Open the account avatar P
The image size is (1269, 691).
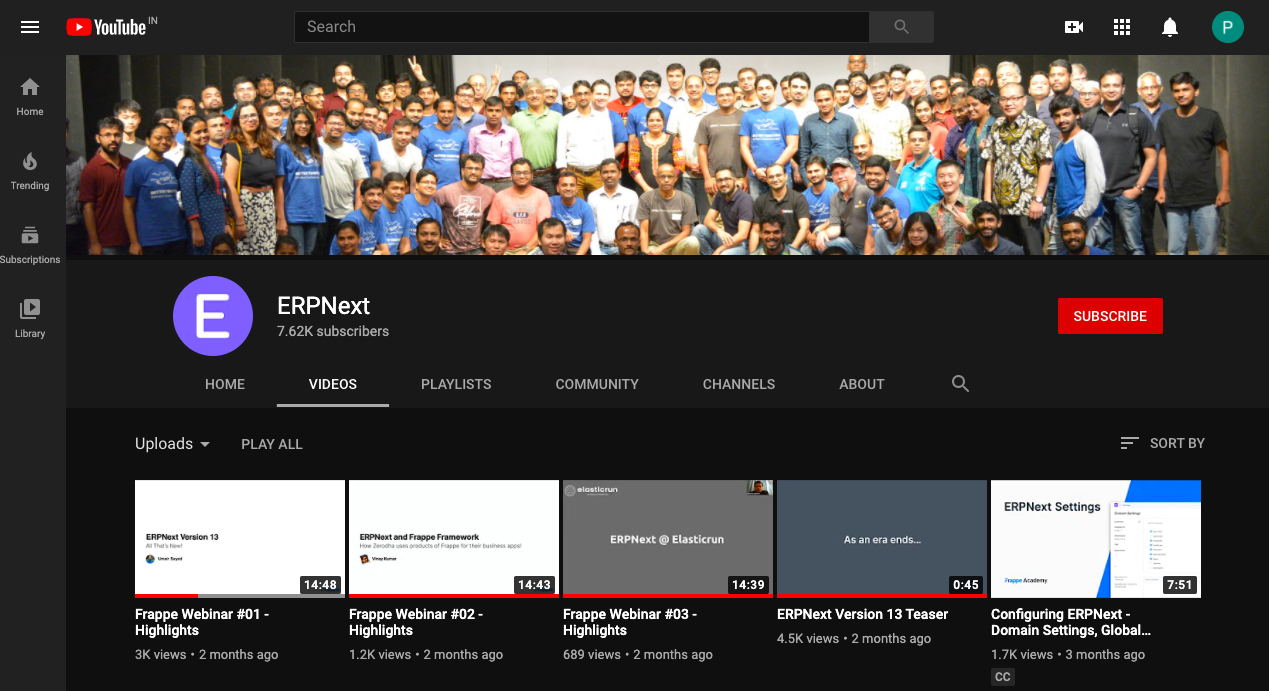[1228, 27]
